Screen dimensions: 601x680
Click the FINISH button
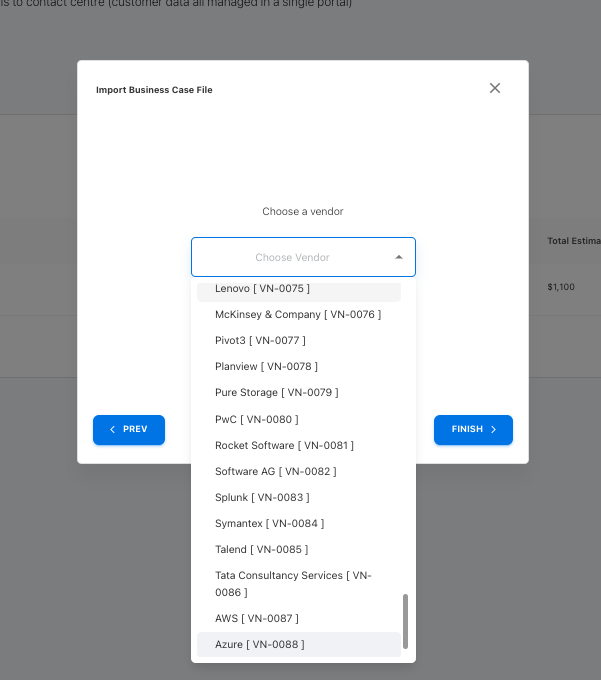pos(473,429)
